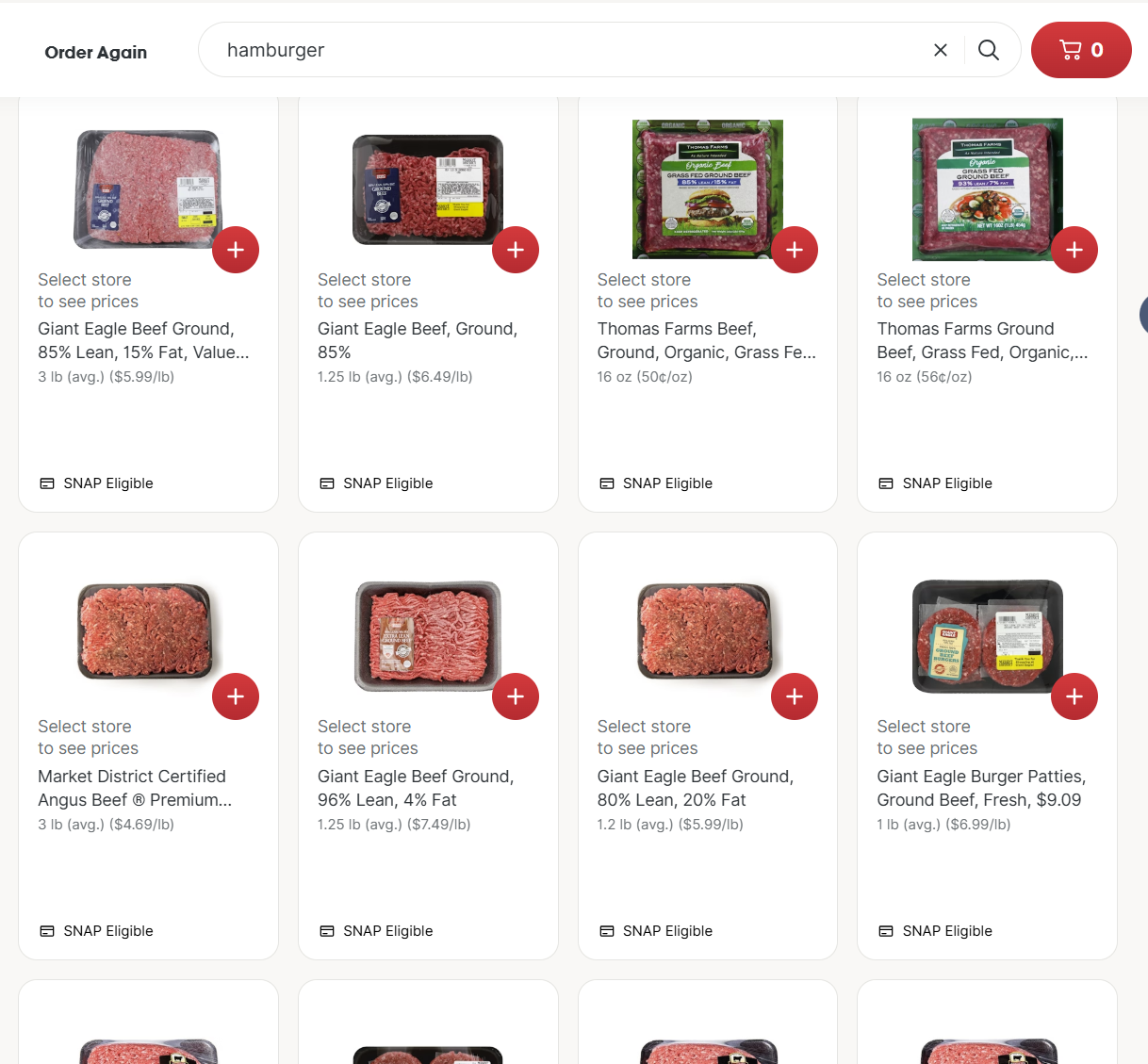
Task: Add Thomas Farms Ground Beef 16 oz (56¢/oz) to cart
Action: pyautogui.click(x=1074, y=250)
